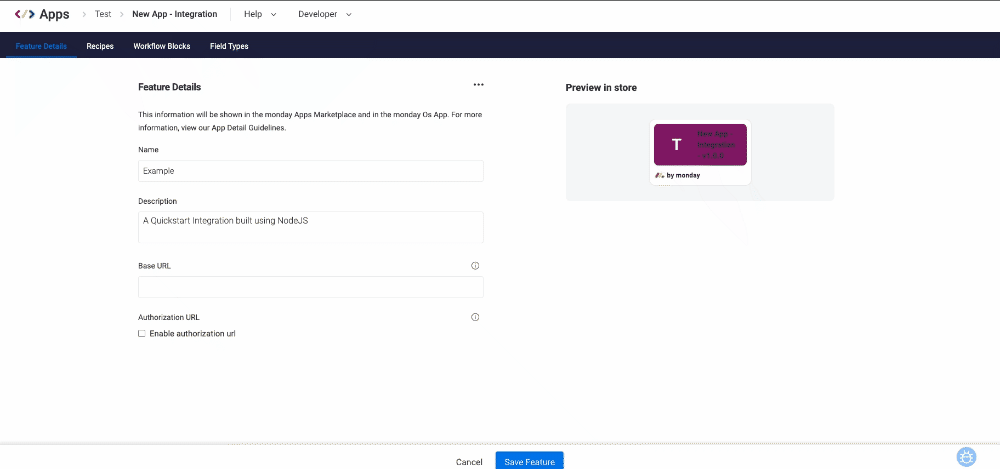Screen dimensions: 1000x469
Task: Click the Apps code logo icon
Action: pyautogui.click(x=24, y=14)
